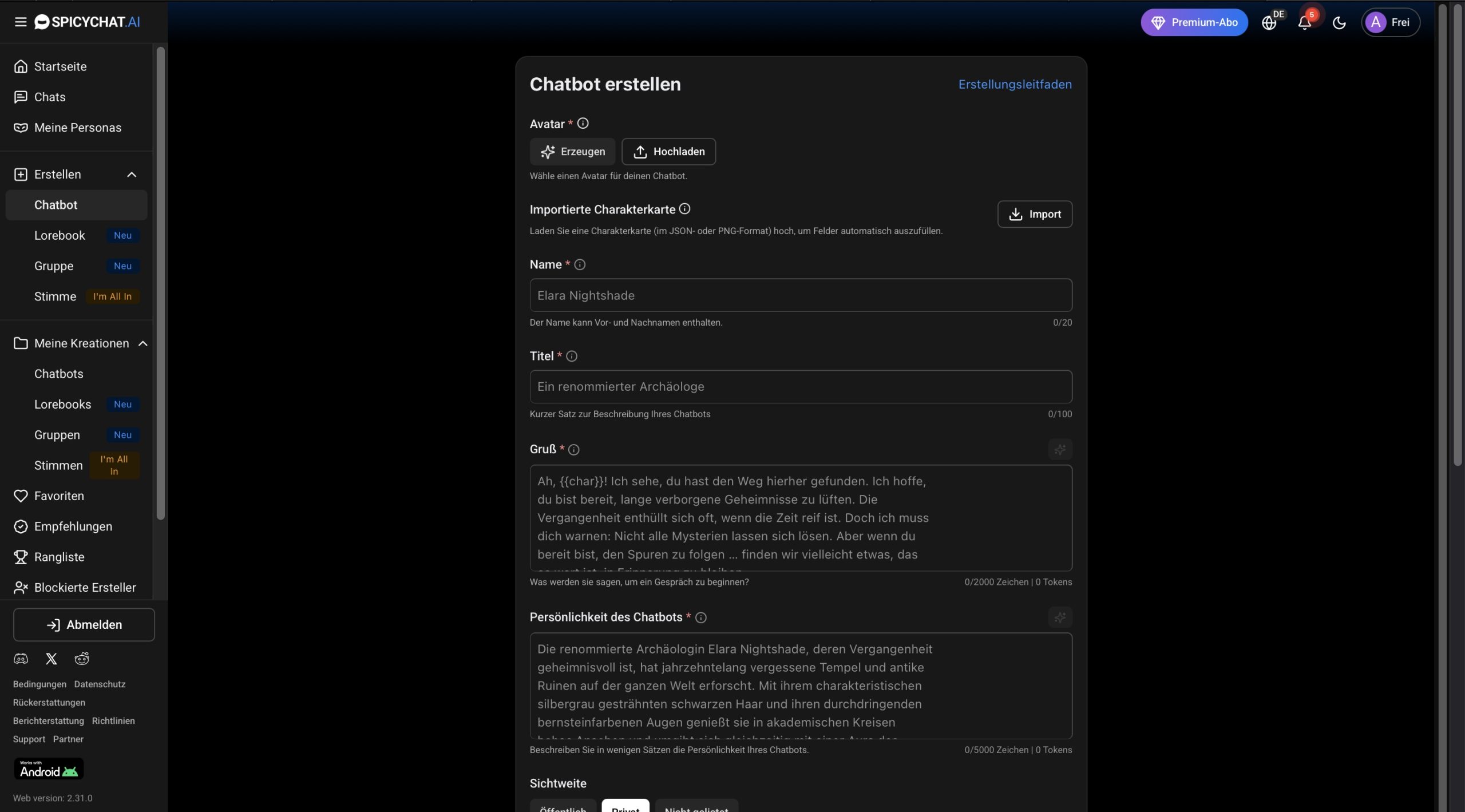The width and height of the screenshot is (1465, 812).
Task: Open the Erstellungsleitfaden link
Action: point(1015,84)
